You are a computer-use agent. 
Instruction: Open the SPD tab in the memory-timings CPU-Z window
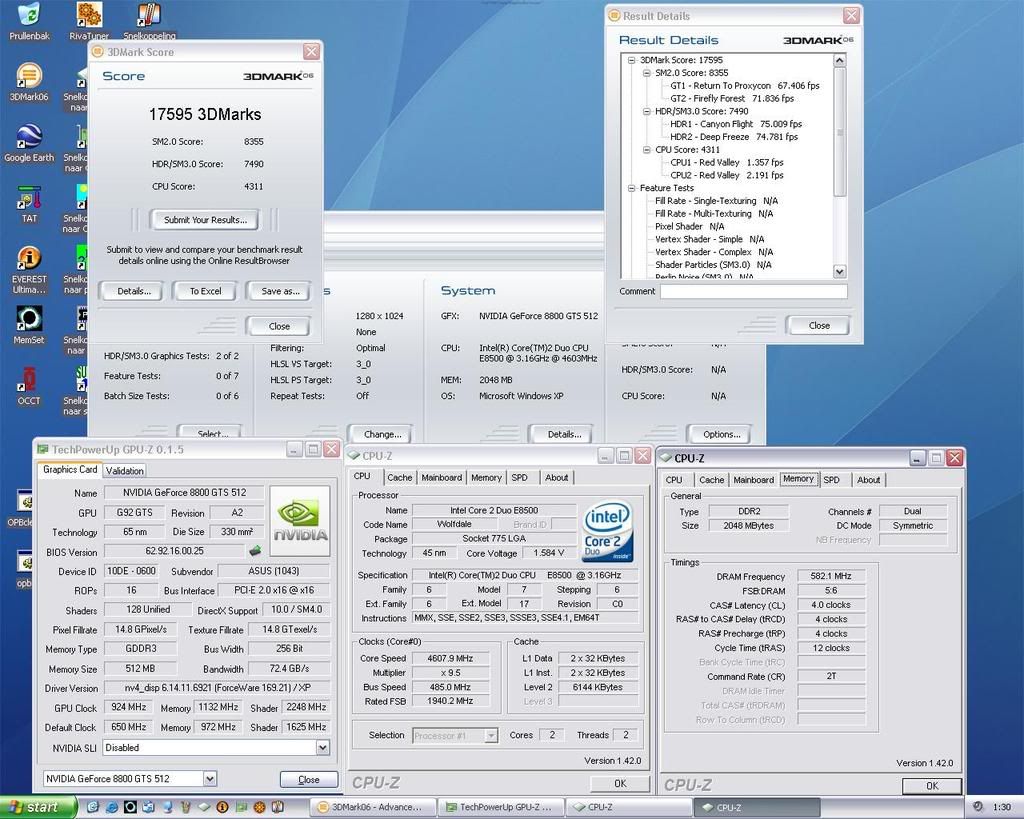pos(831,480)
